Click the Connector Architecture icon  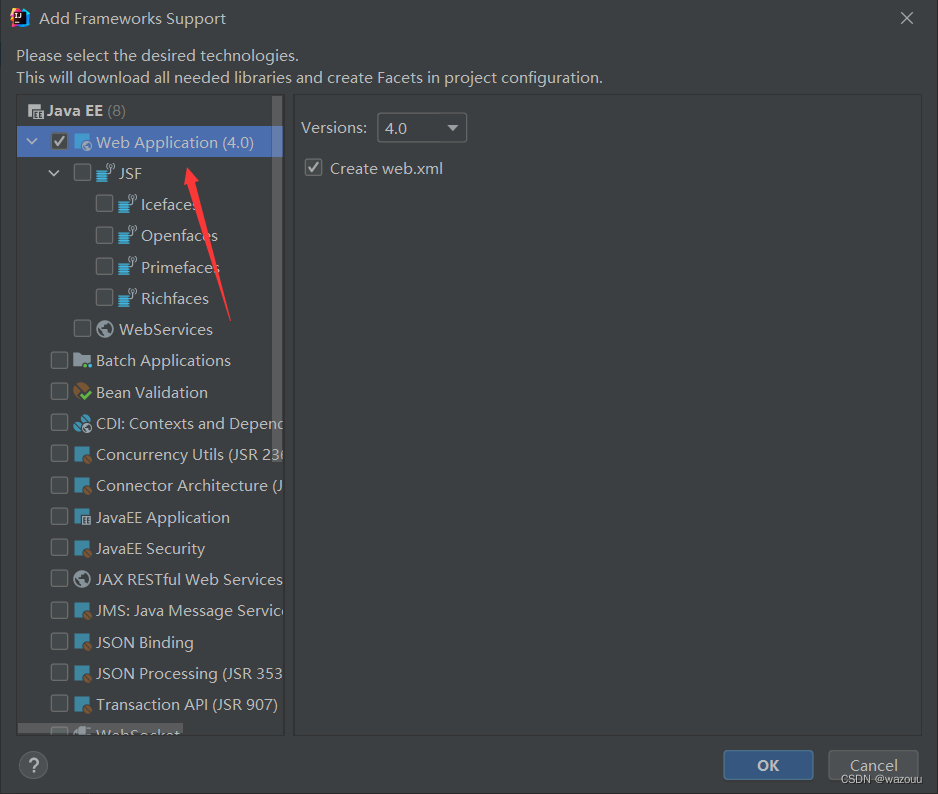pyautogui.click(x=82, y=486)
